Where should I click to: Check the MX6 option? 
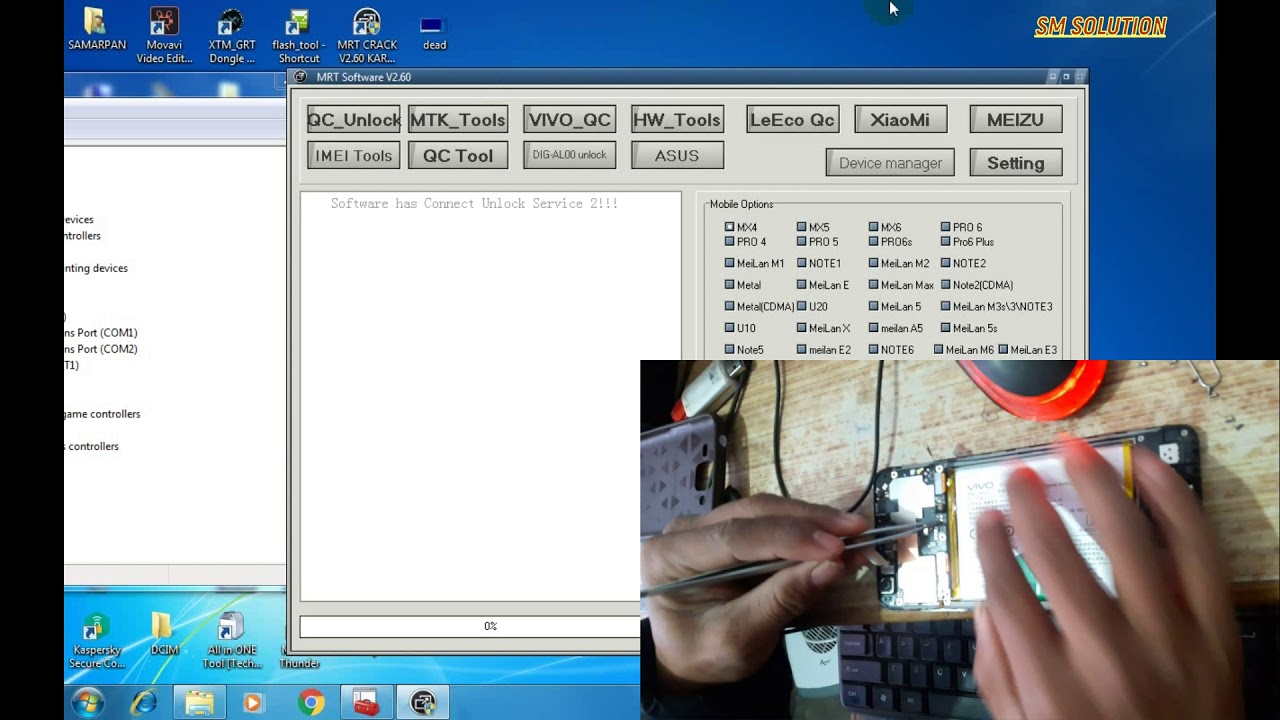click(873, 227)
